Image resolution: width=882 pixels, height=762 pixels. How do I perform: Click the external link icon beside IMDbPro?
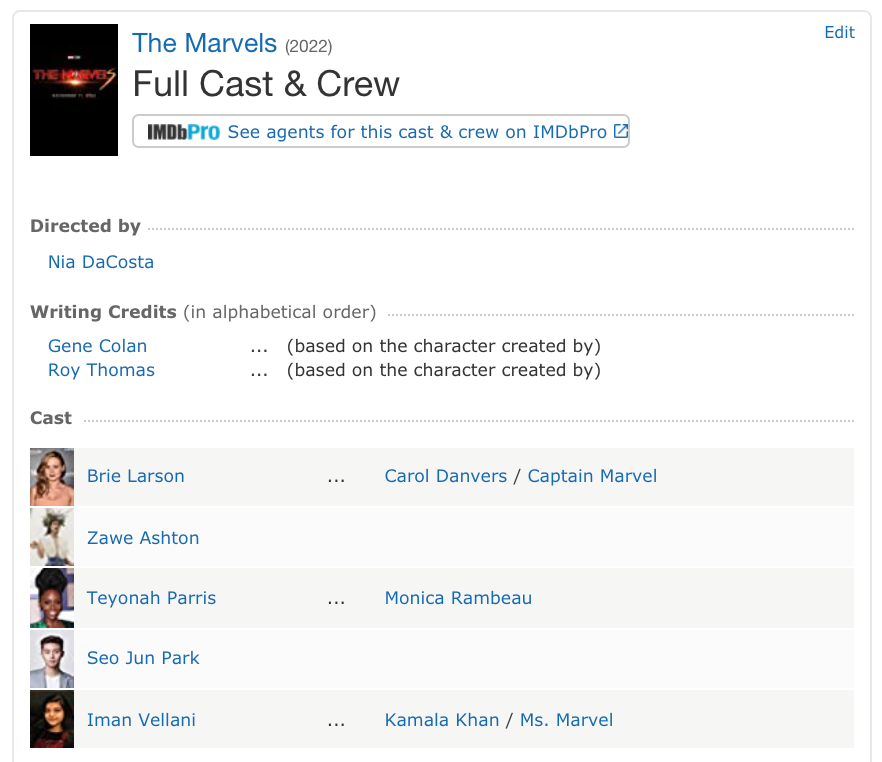pyautogui.click(x=620, y=131)
